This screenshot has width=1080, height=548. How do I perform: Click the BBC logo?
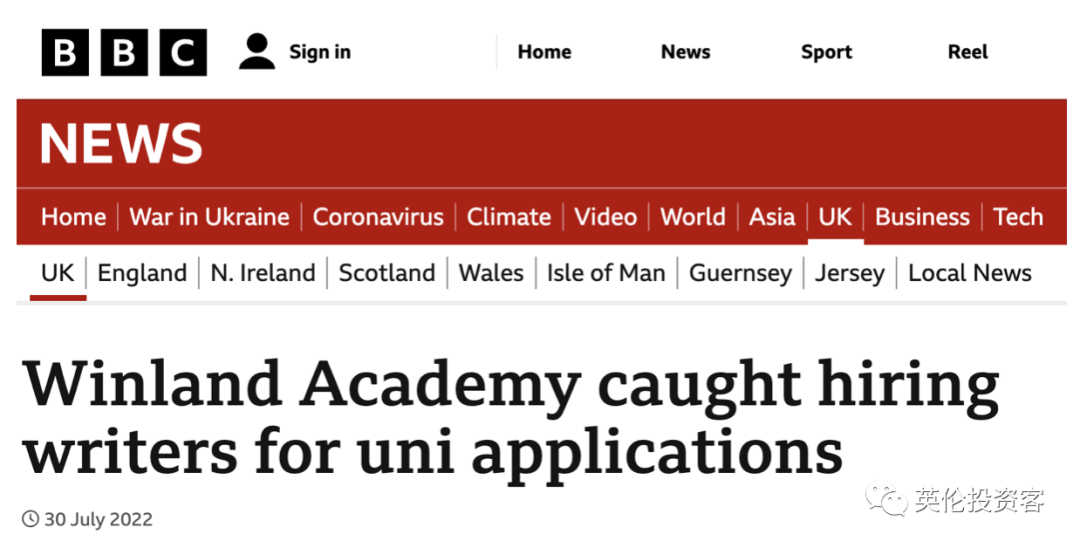[x=124, y=52]
